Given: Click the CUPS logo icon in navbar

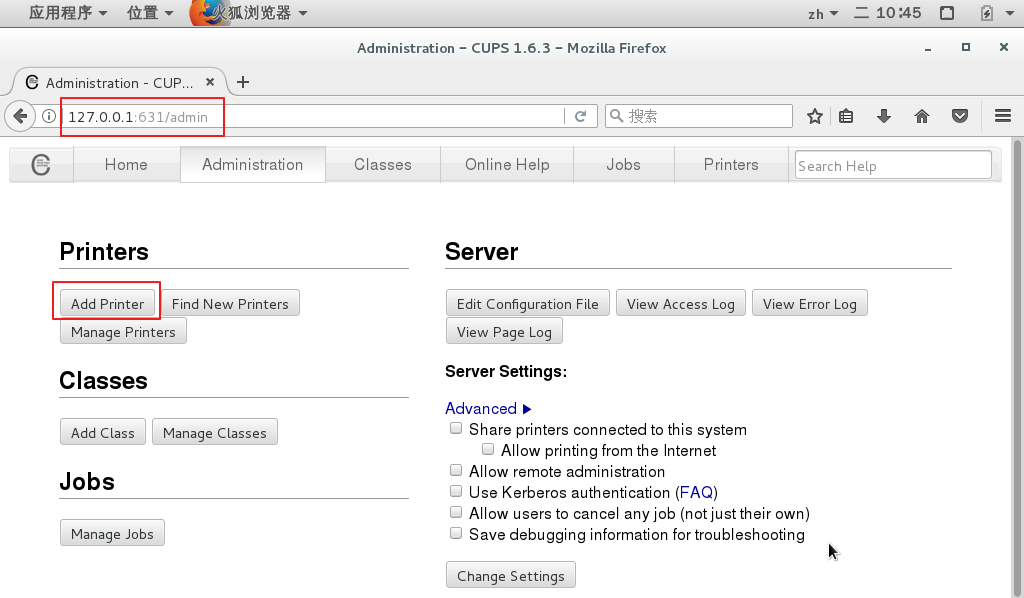Looking at the screenshot, I should coord(41,165).
